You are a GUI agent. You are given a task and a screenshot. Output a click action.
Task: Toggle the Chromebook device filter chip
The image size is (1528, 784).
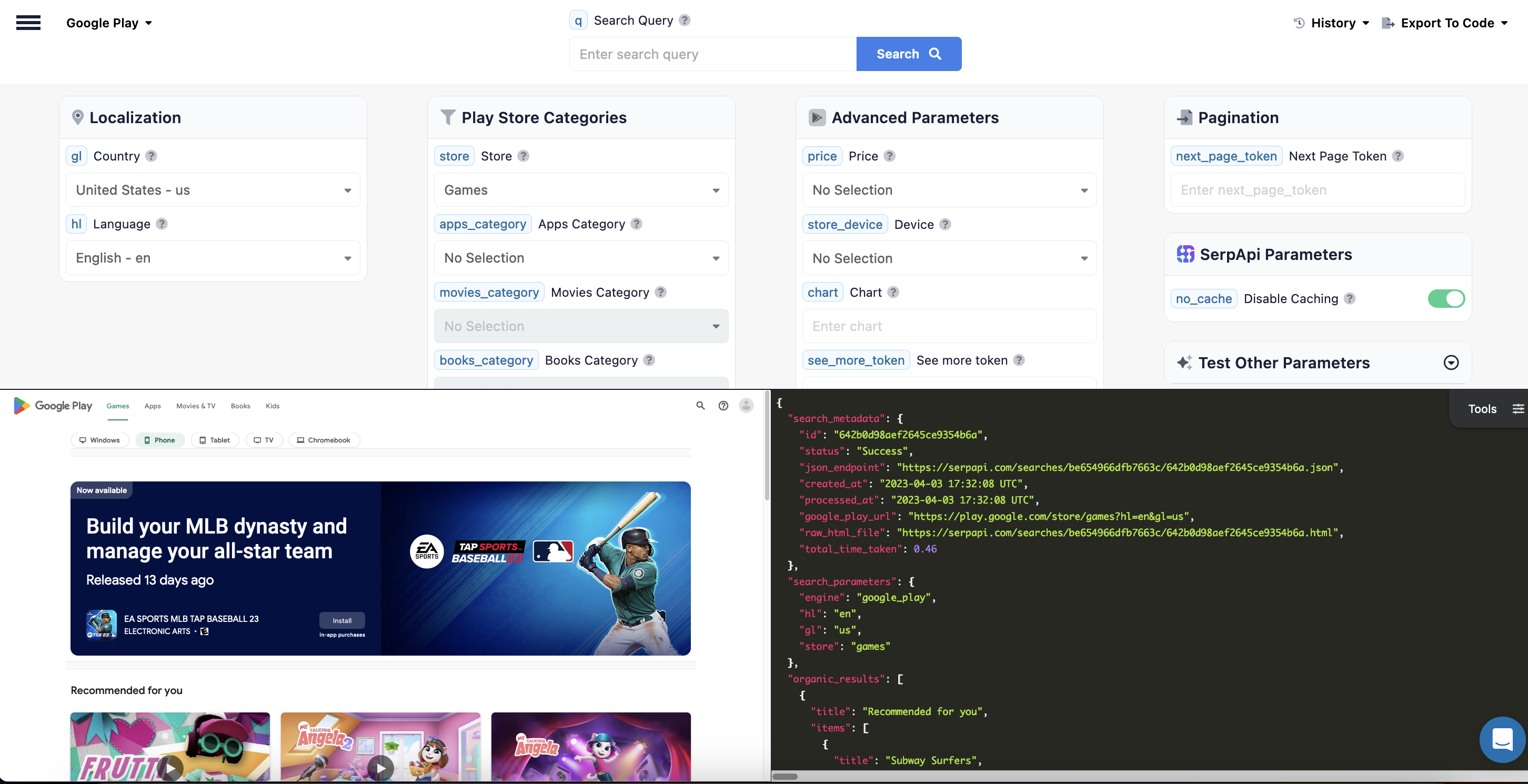tap(324, 440)
